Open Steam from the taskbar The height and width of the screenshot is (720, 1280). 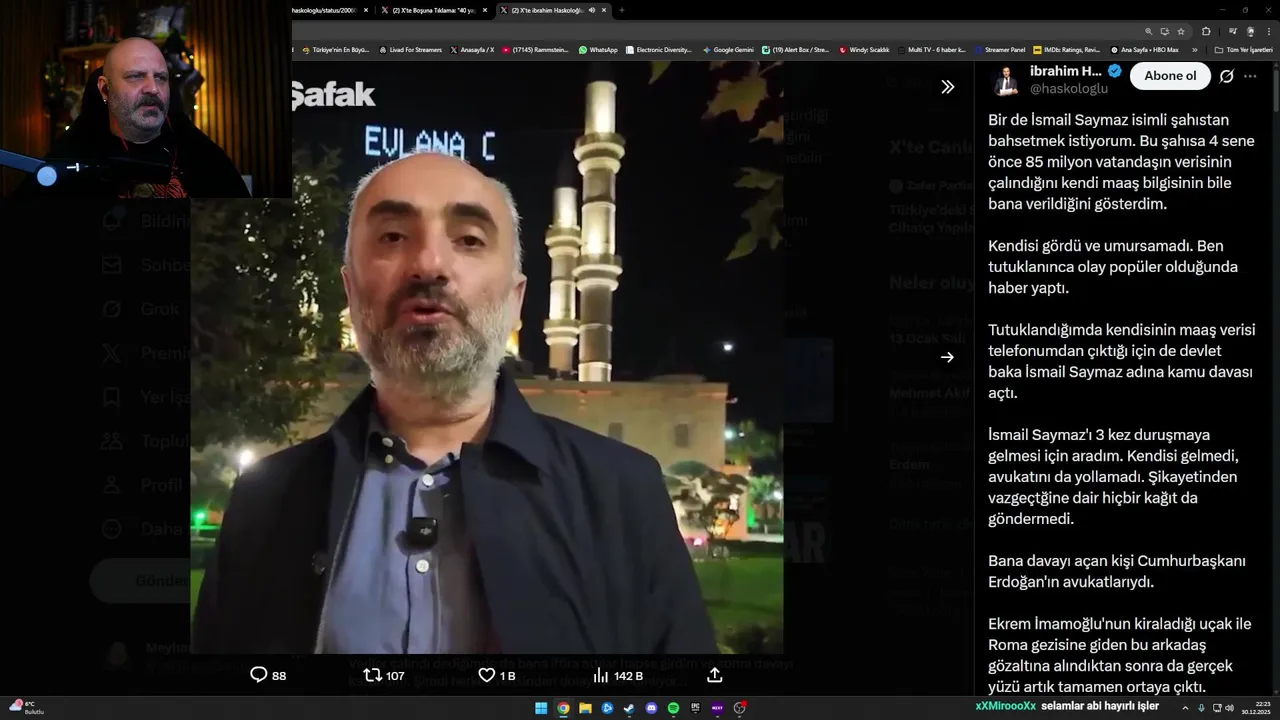click(629, 708)
